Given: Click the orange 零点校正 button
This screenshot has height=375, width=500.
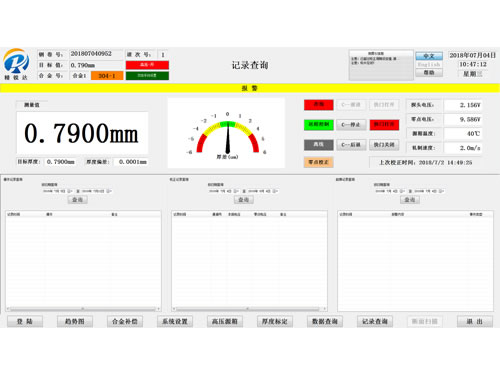Looking at the screenshot, I should point(318,162).
